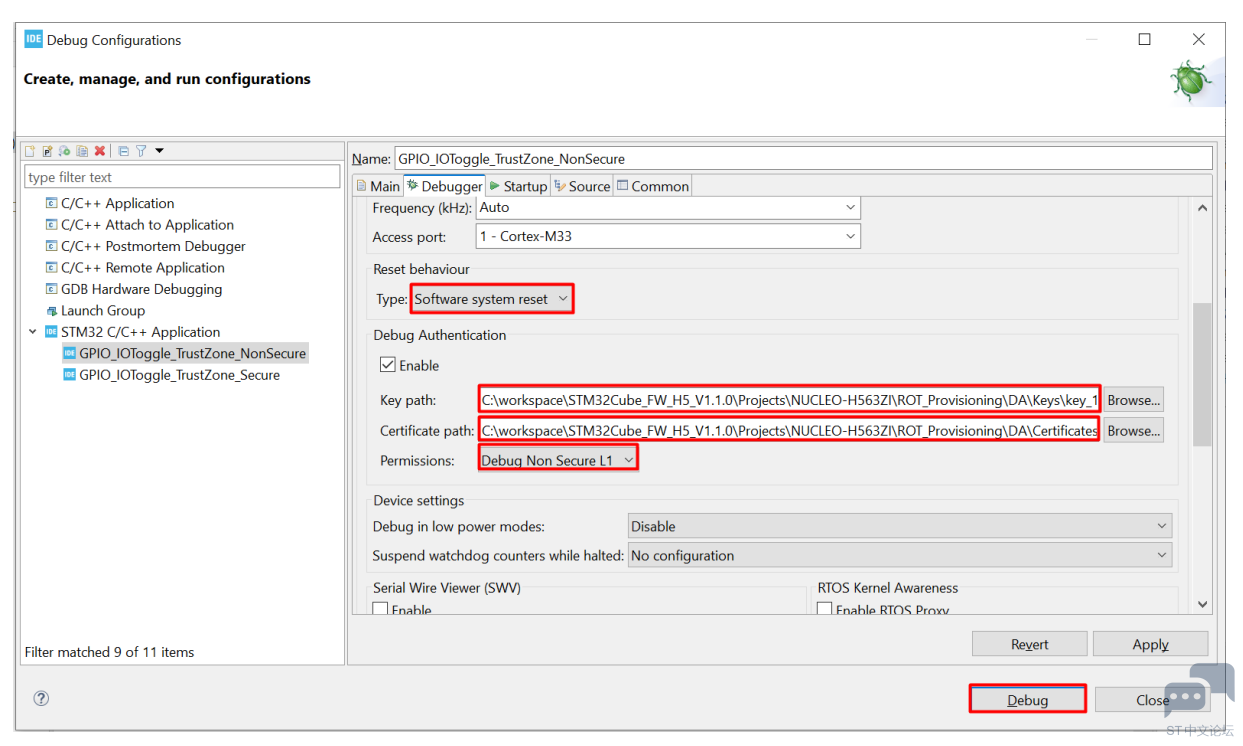
Task: Close window with title bar X
Action: [x=1199, y=40]
